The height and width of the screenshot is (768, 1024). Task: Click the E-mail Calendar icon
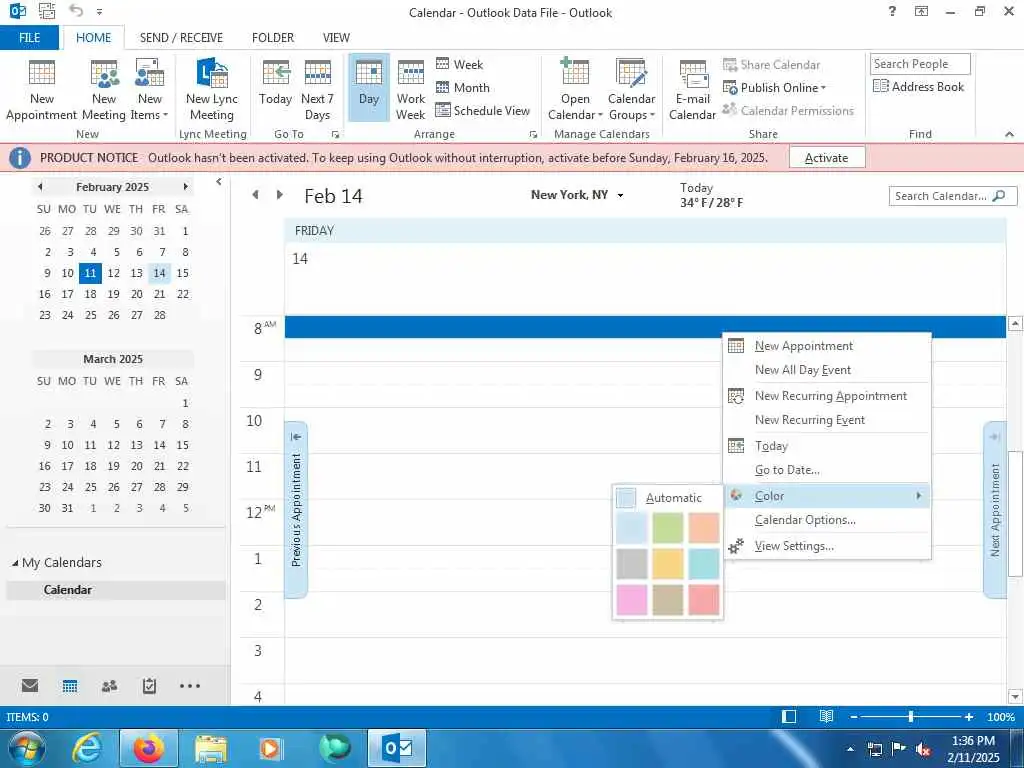pyautogui.click(x=692, y=89)
